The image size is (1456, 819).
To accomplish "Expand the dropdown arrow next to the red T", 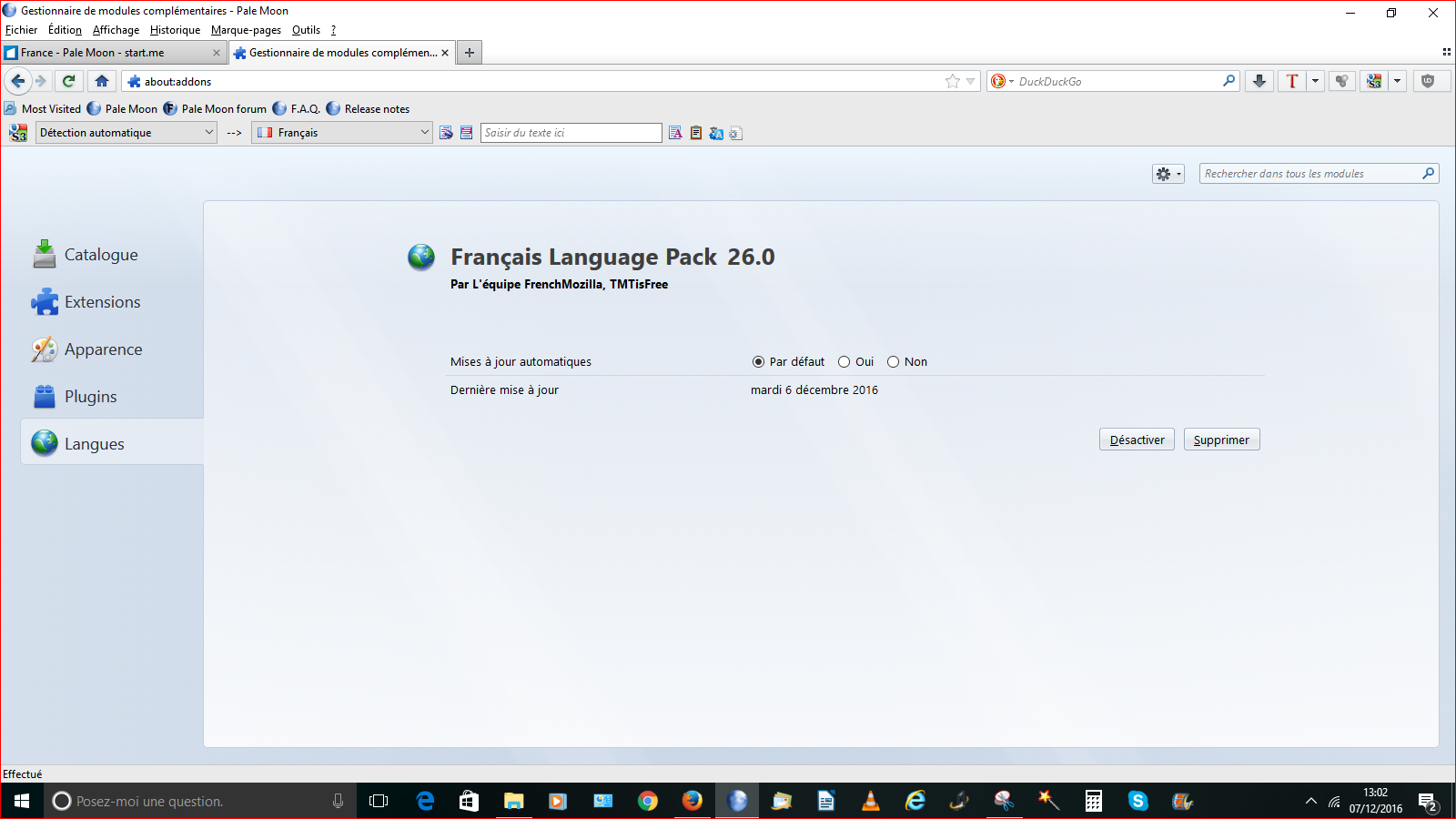I will pos(1316,81).
